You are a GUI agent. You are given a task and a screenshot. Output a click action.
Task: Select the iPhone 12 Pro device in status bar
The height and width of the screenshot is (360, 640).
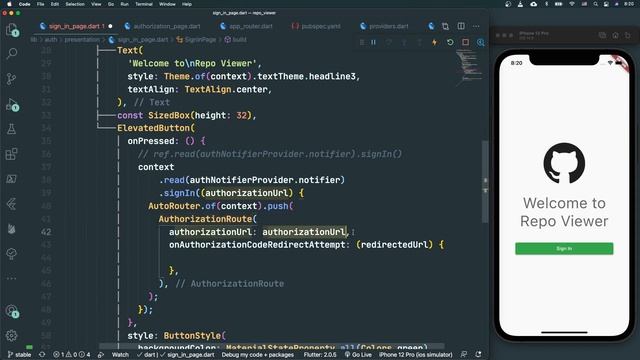pyautogui.click(x=416, y=355)
